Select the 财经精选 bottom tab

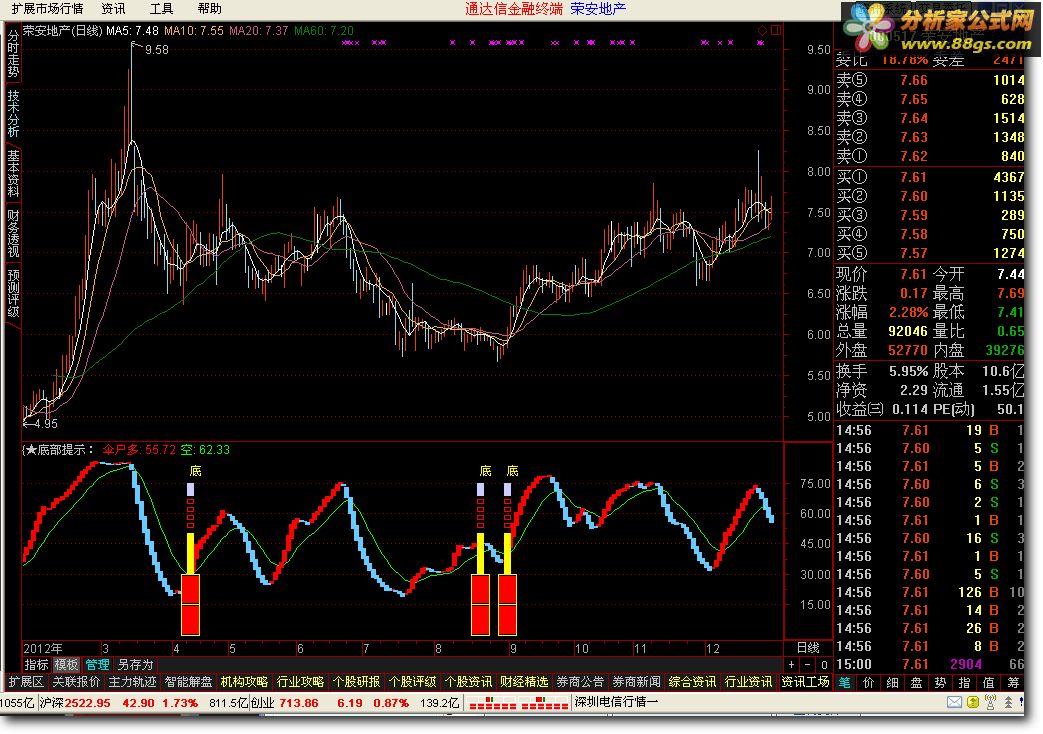(524, 681)
